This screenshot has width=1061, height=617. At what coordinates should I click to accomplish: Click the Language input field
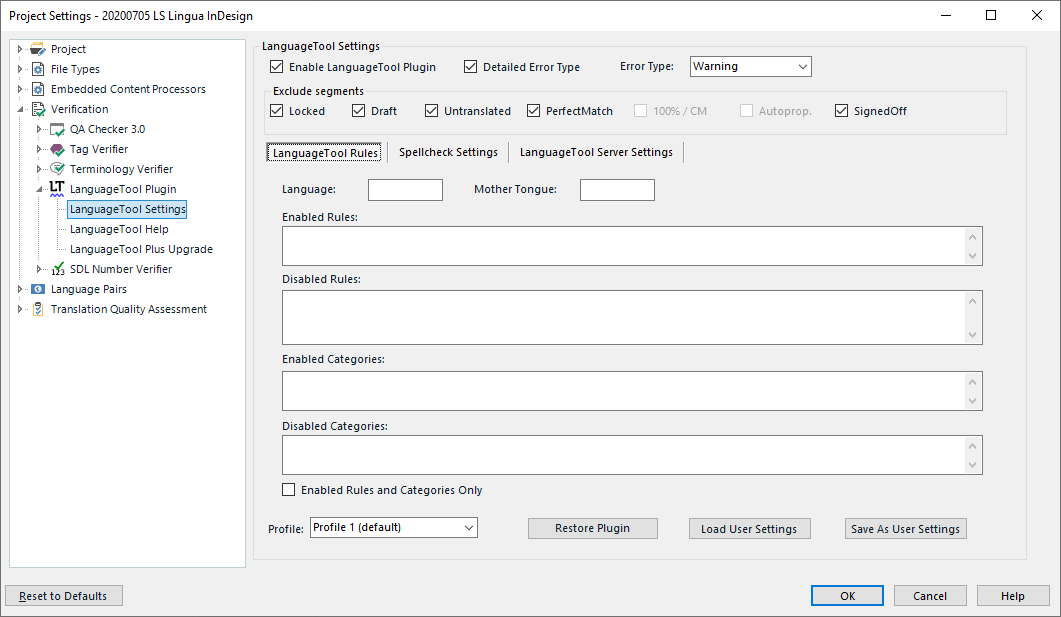click(405, 190)
